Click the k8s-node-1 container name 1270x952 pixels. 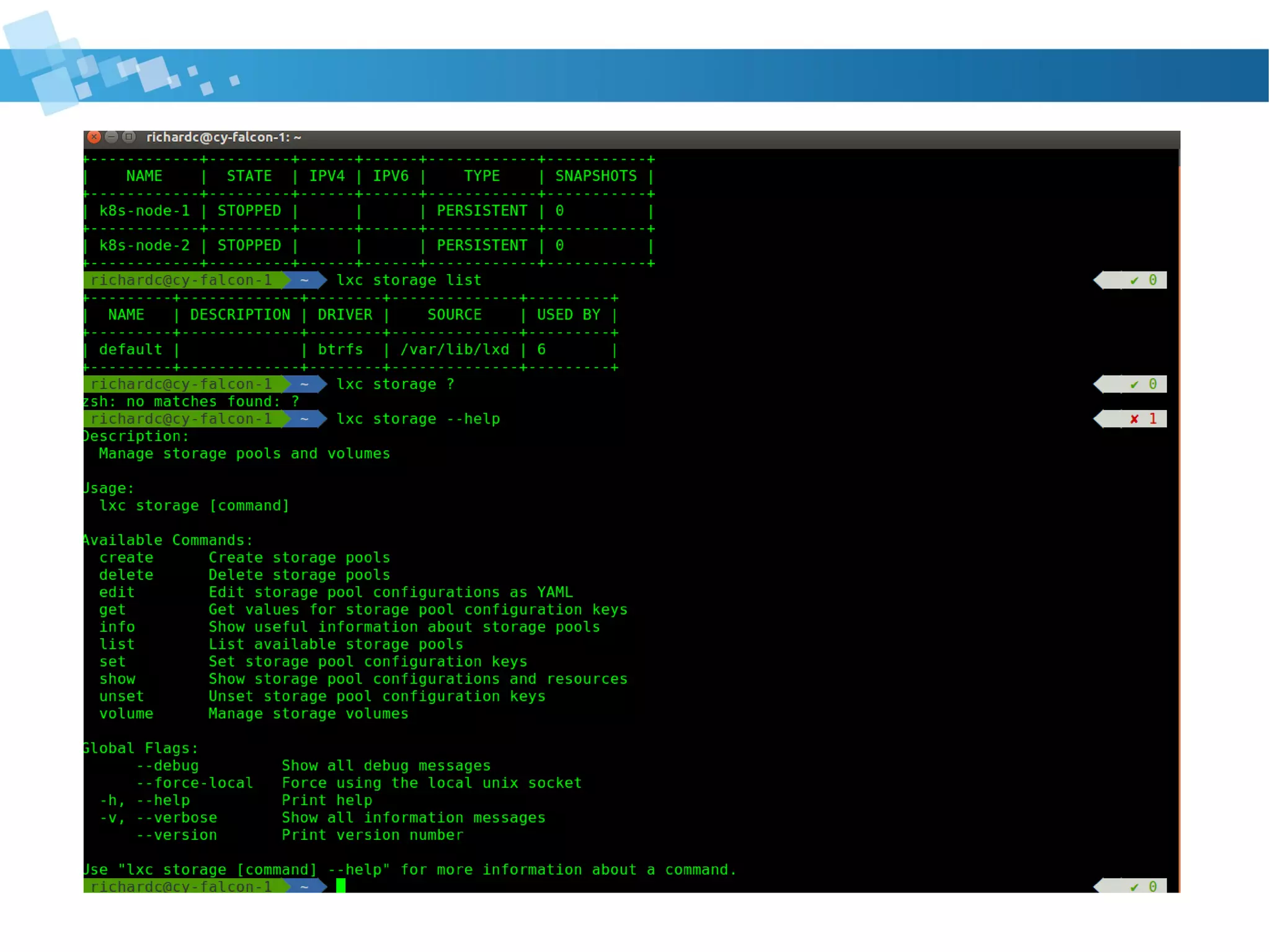pyautogui.click(x=144, y=211)
